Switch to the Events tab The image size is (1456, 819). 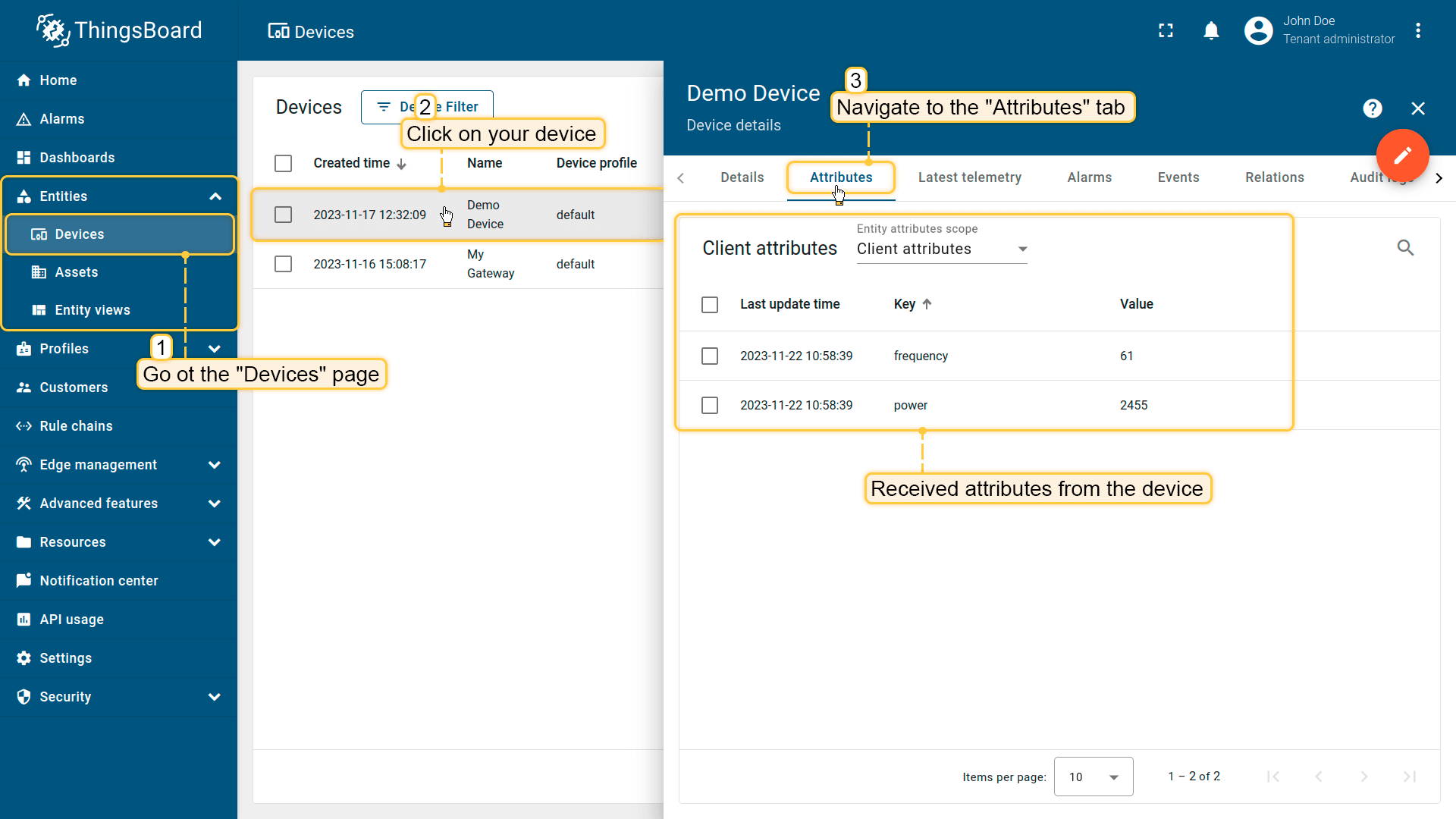pyautogui.click(x=1178, y=177)
